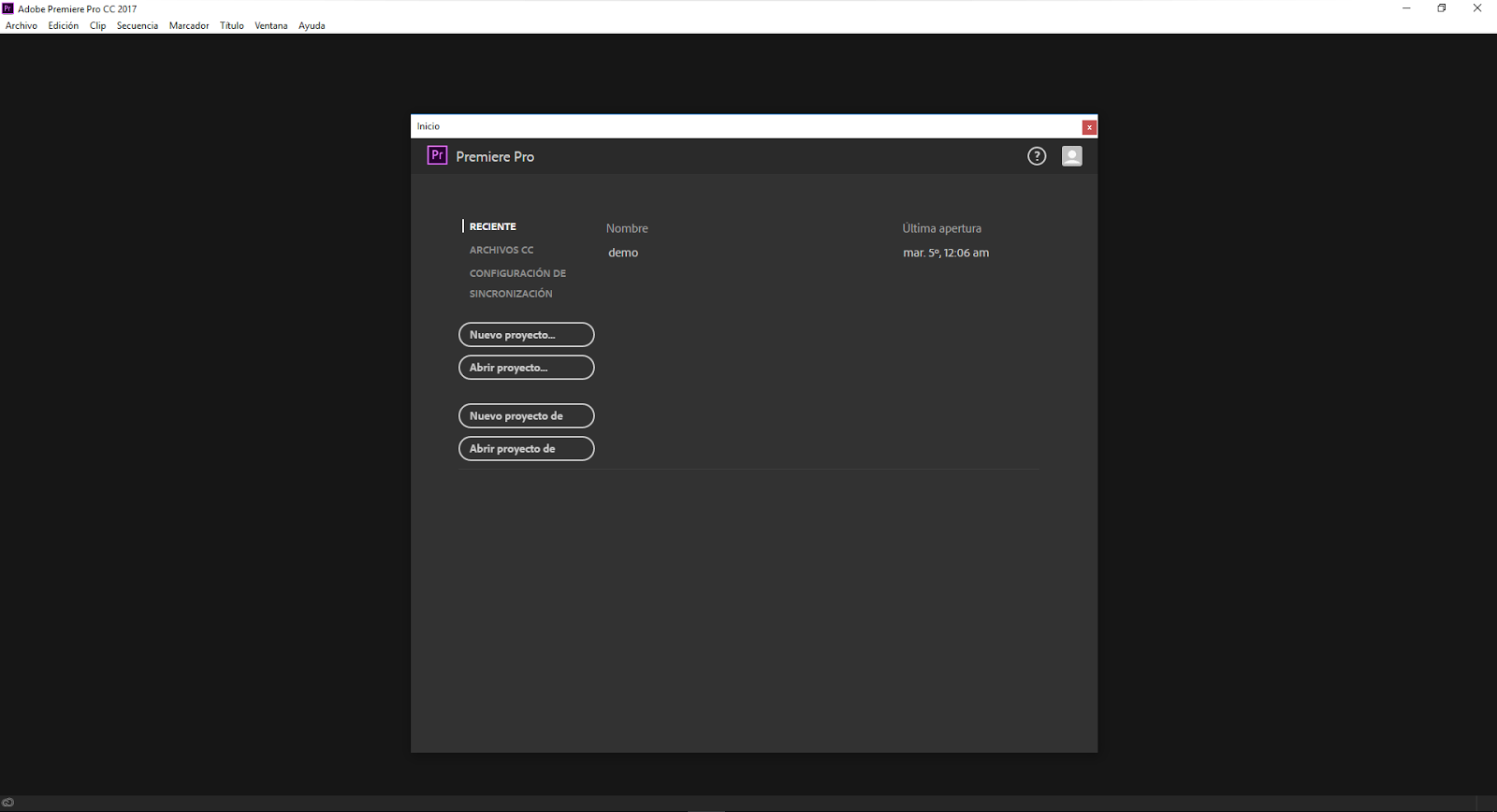Click the date mar. 5º, 12:06 am
This screenshot has width=1497, height=812.
pyautogui.click(x=946, y=253)
